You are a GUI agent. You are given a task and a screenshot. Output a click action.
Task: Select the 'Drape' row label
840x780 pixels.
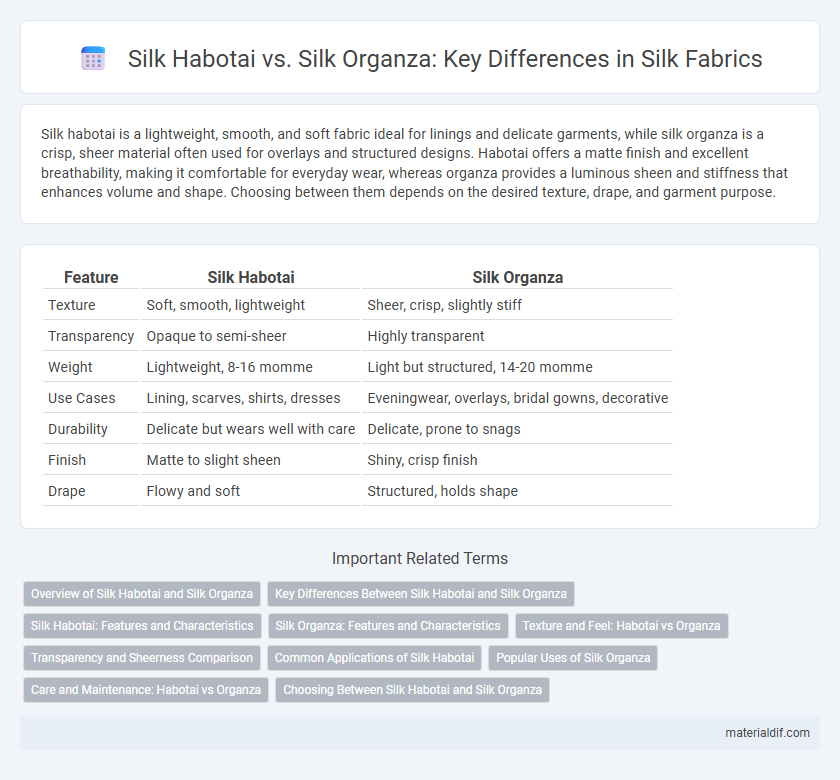[67, 491]
